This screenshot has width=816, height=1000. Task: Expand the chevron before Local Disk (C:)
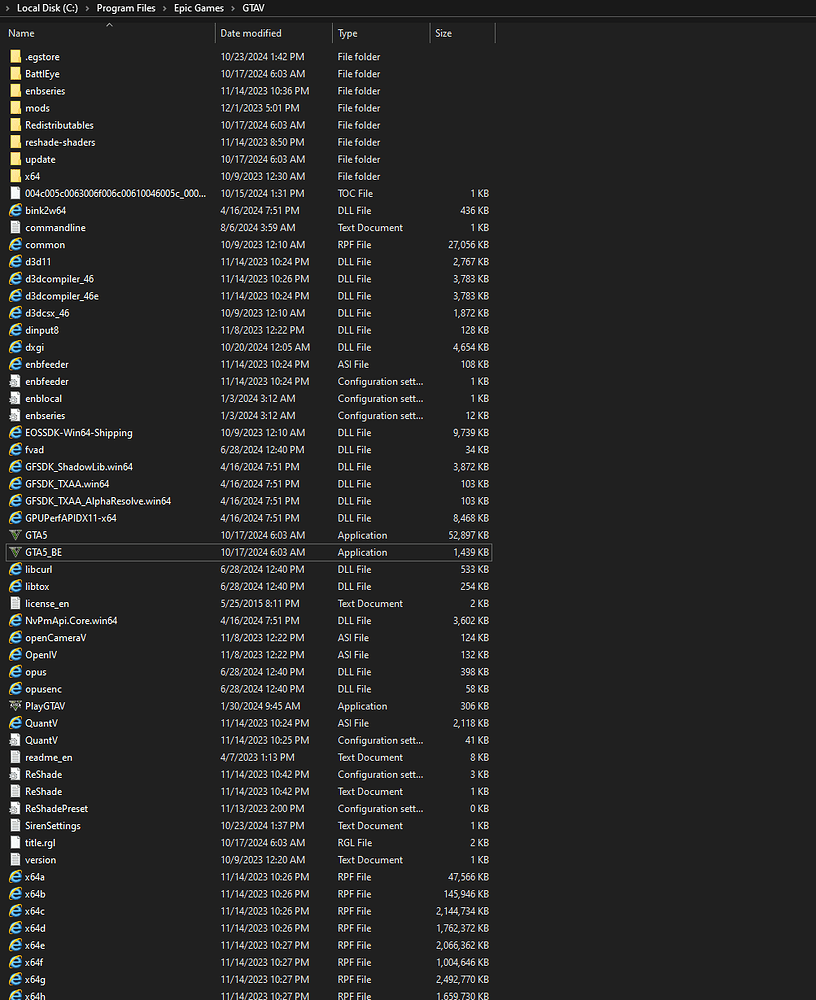tap(8, 8)
